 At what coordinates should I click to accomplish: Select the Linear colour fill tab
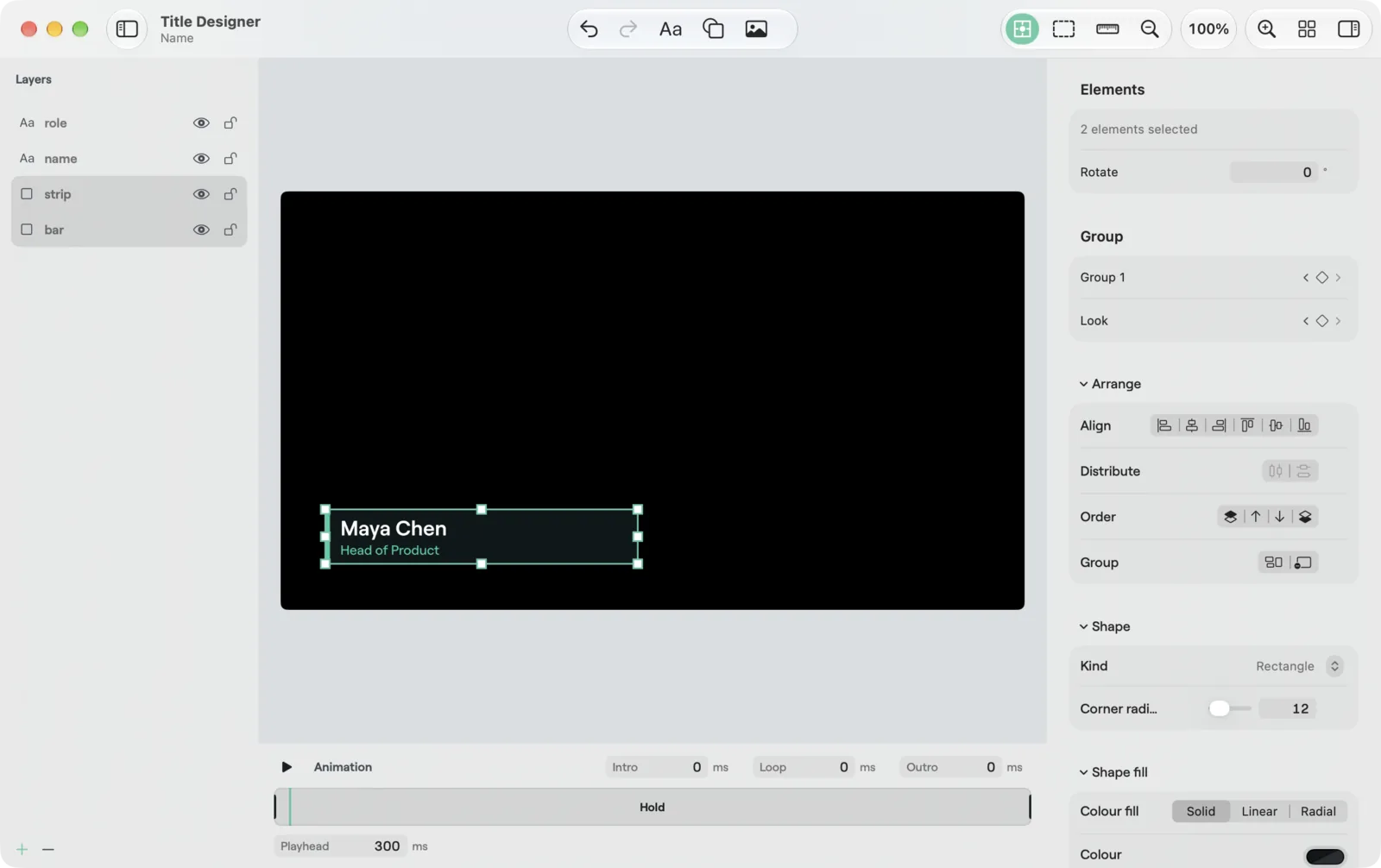pyautogui.click(x=1259, y=811)
